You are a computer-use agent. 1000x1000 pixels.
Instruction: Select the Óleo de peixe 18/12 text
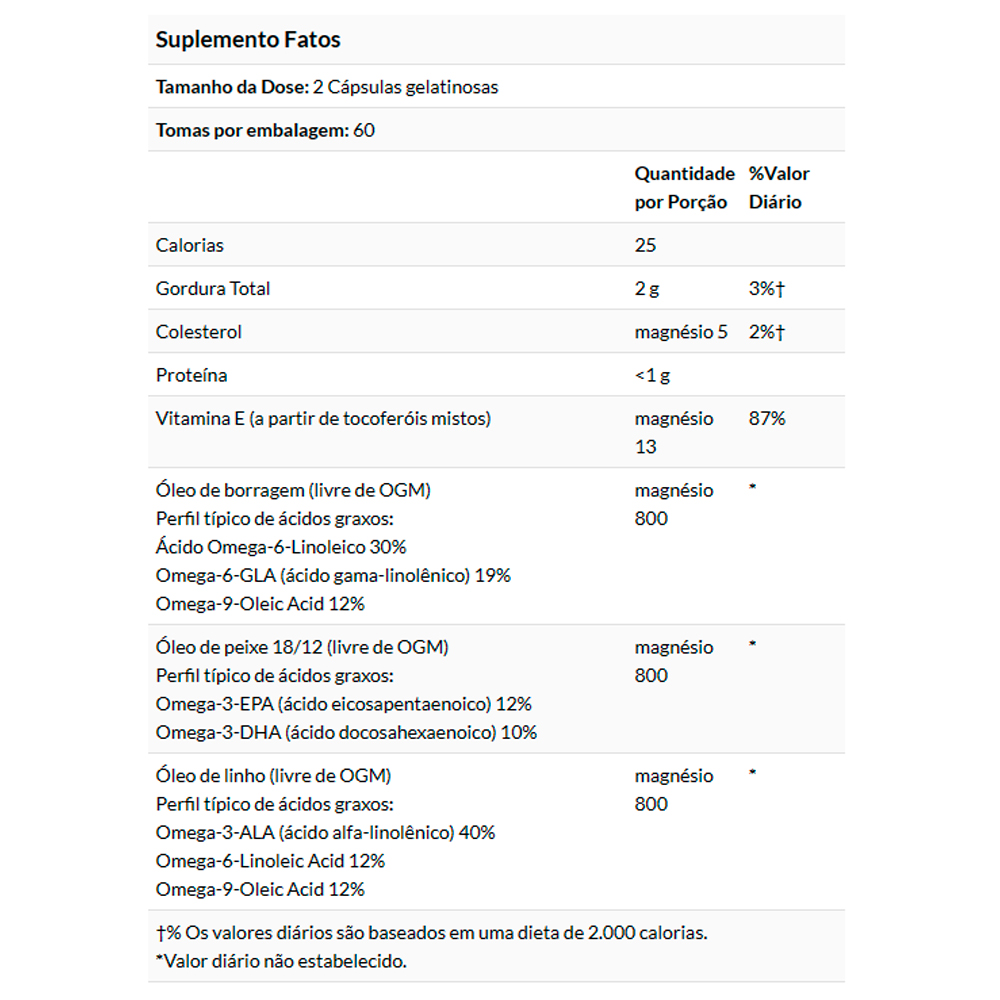(302, 647)
